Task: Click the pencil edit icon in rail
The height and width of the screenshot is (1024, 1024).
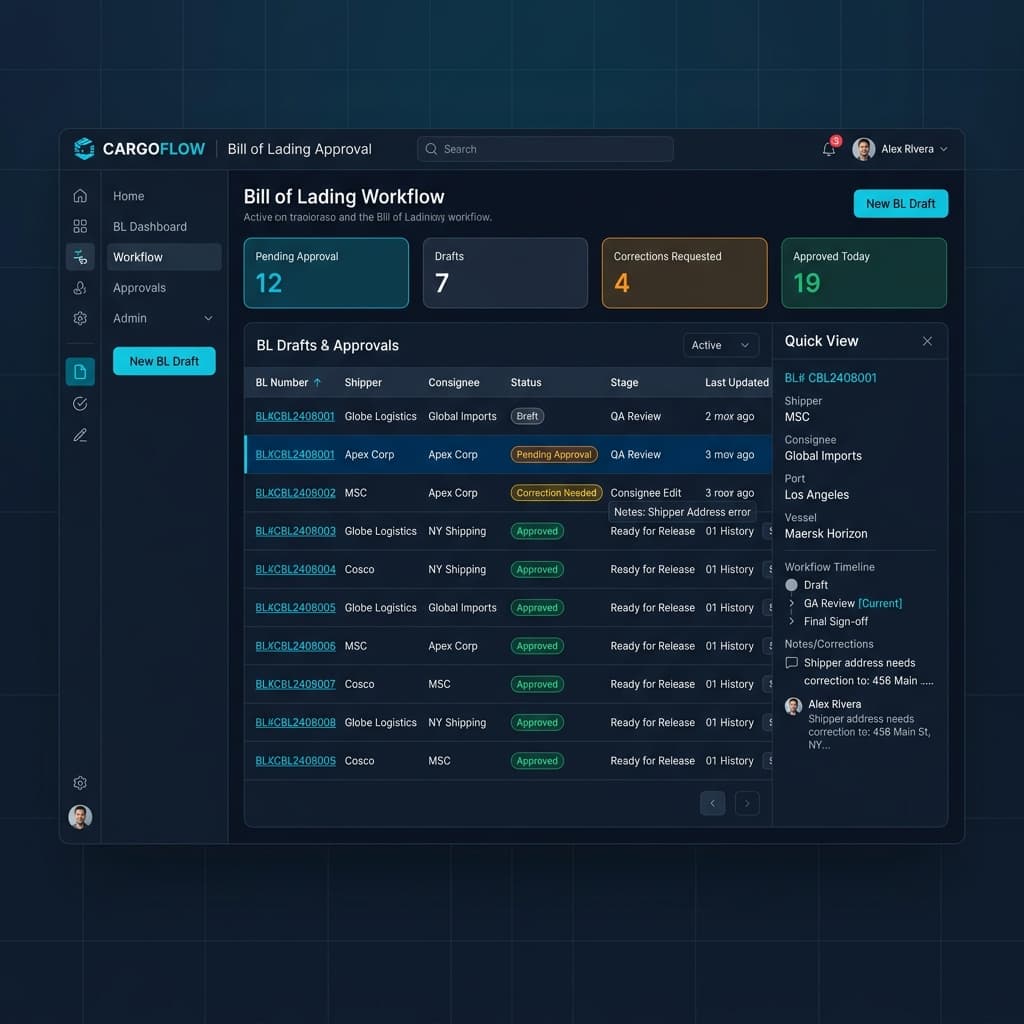Action: tap(80, 435)
